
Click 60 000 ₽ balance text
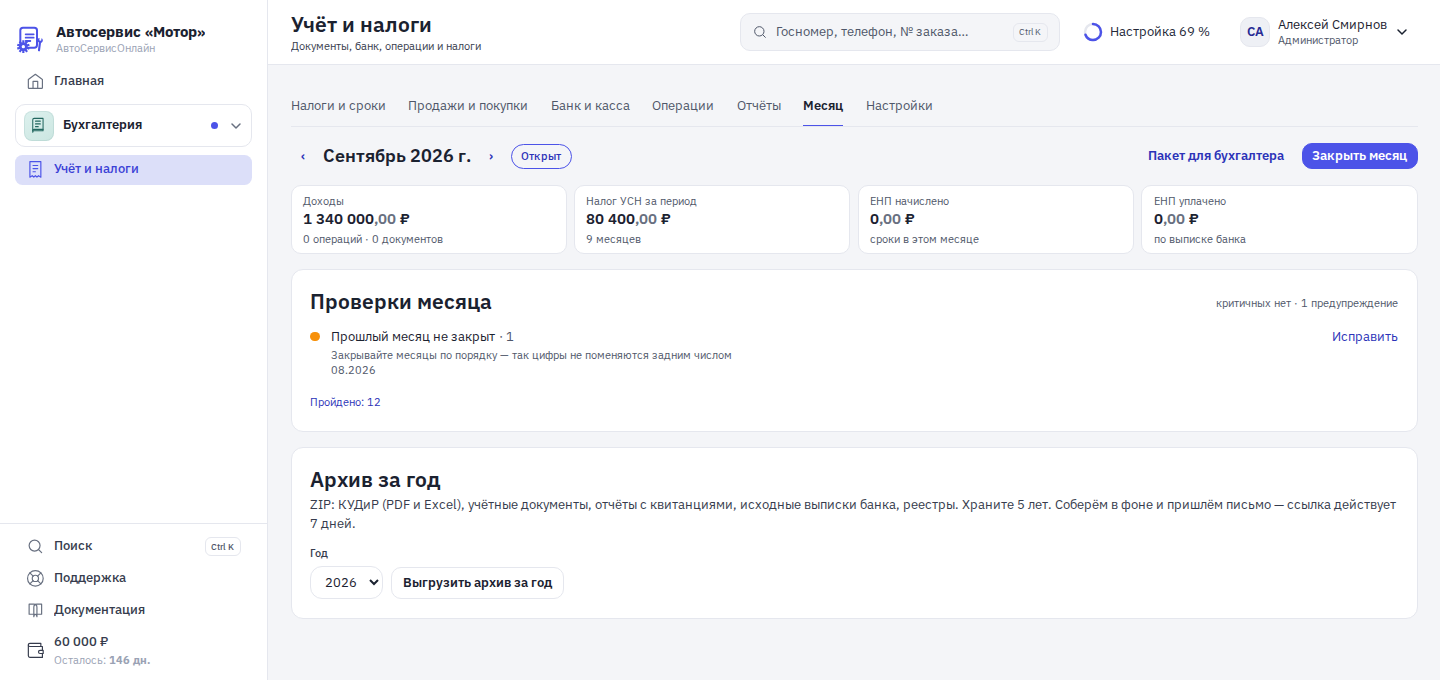tap(81, 642)
